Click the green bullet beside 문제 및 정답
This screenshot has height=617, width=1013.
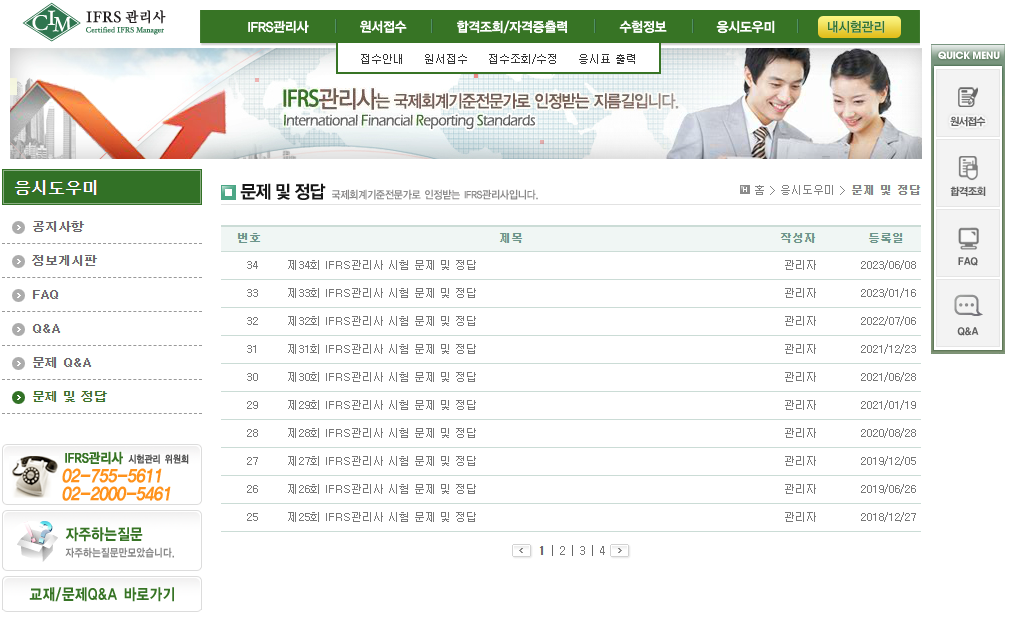pos(19,397)
